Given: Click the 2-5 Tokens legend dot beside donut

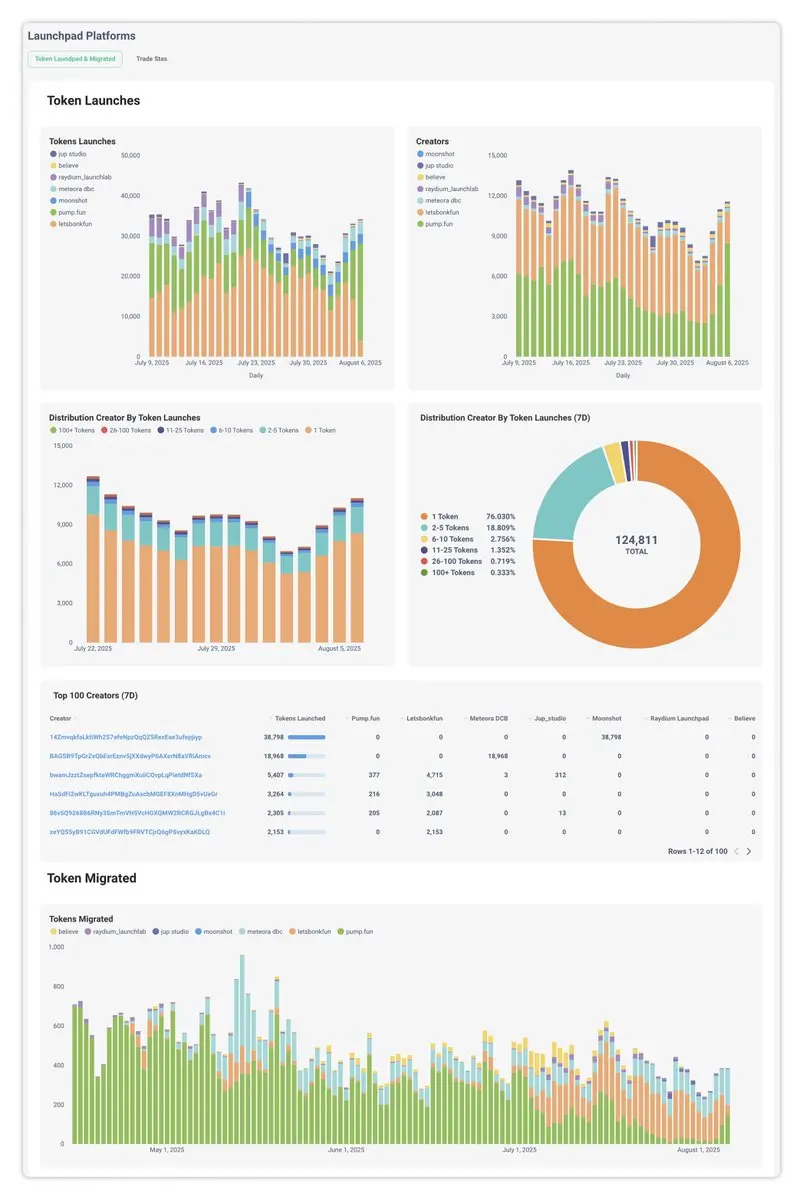Looking at the screenshot, I should click(424, 527).
